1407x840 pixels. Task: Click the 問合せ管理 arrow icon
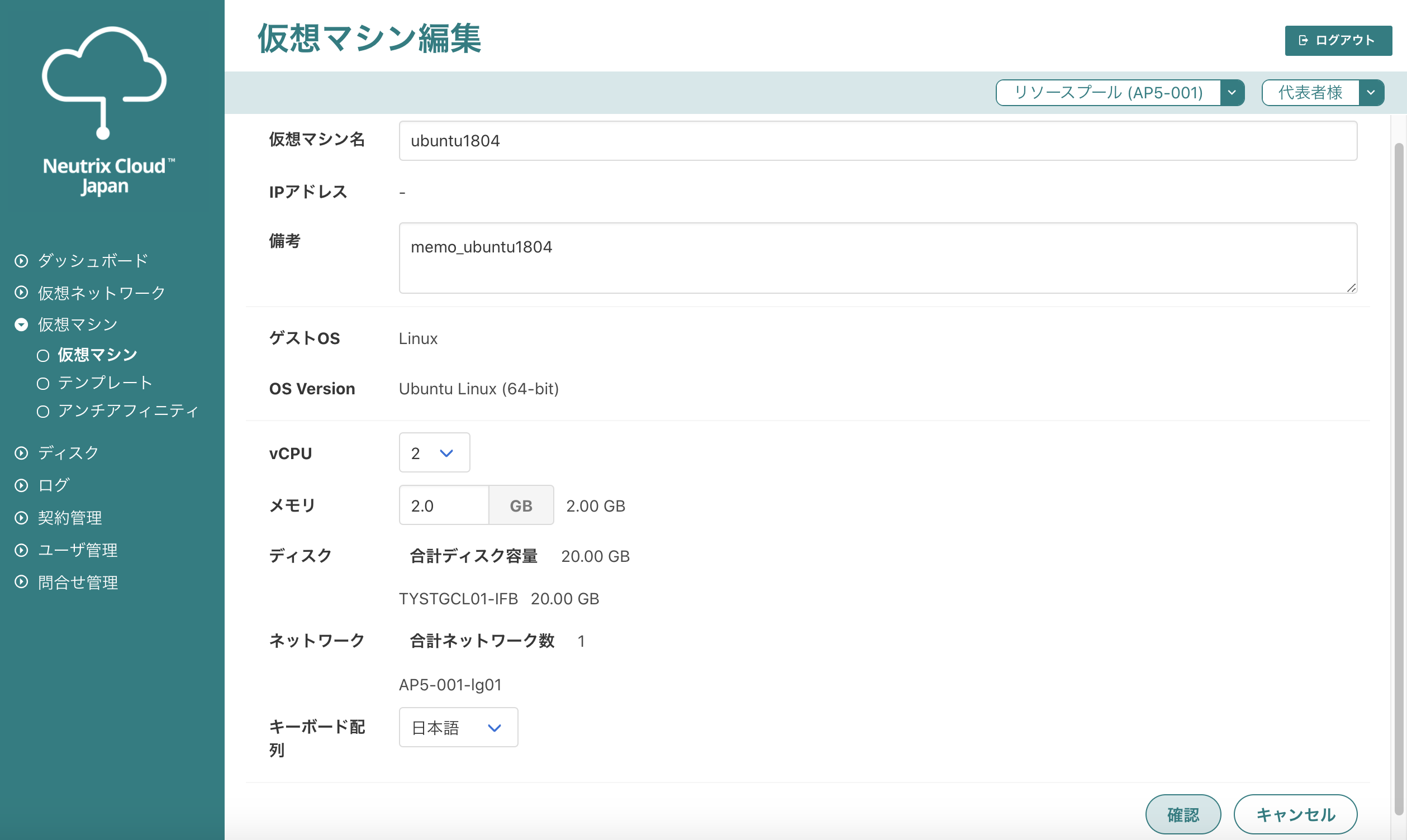[22, 582]
